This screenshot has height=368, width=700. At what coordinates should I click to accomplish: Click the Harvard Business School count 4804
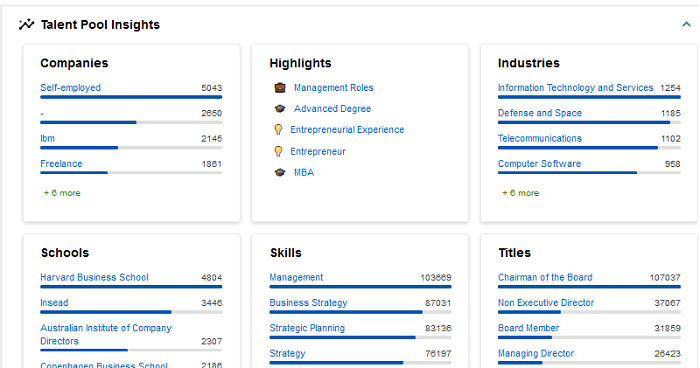(x=211, y=277)
